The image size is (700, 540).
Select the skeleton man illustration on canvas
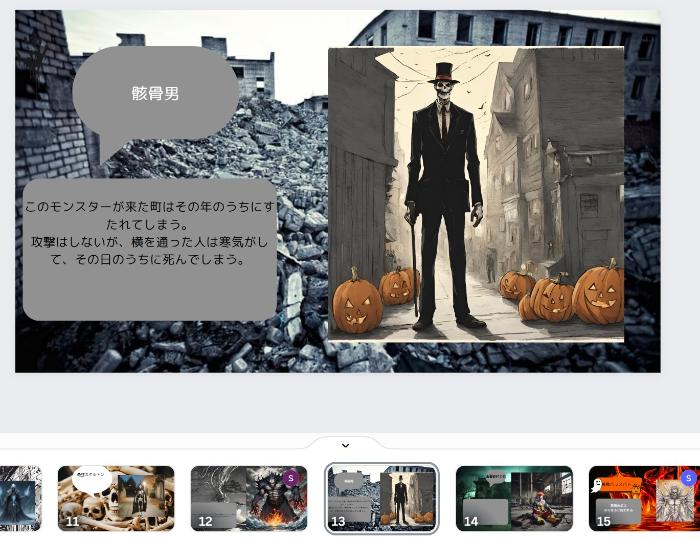click(x=476, y=194)
